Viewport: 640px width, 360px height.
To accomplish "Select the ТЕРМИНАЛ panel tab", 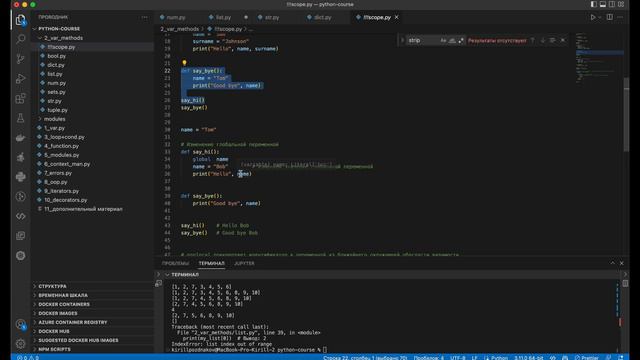I will (211, 263).
